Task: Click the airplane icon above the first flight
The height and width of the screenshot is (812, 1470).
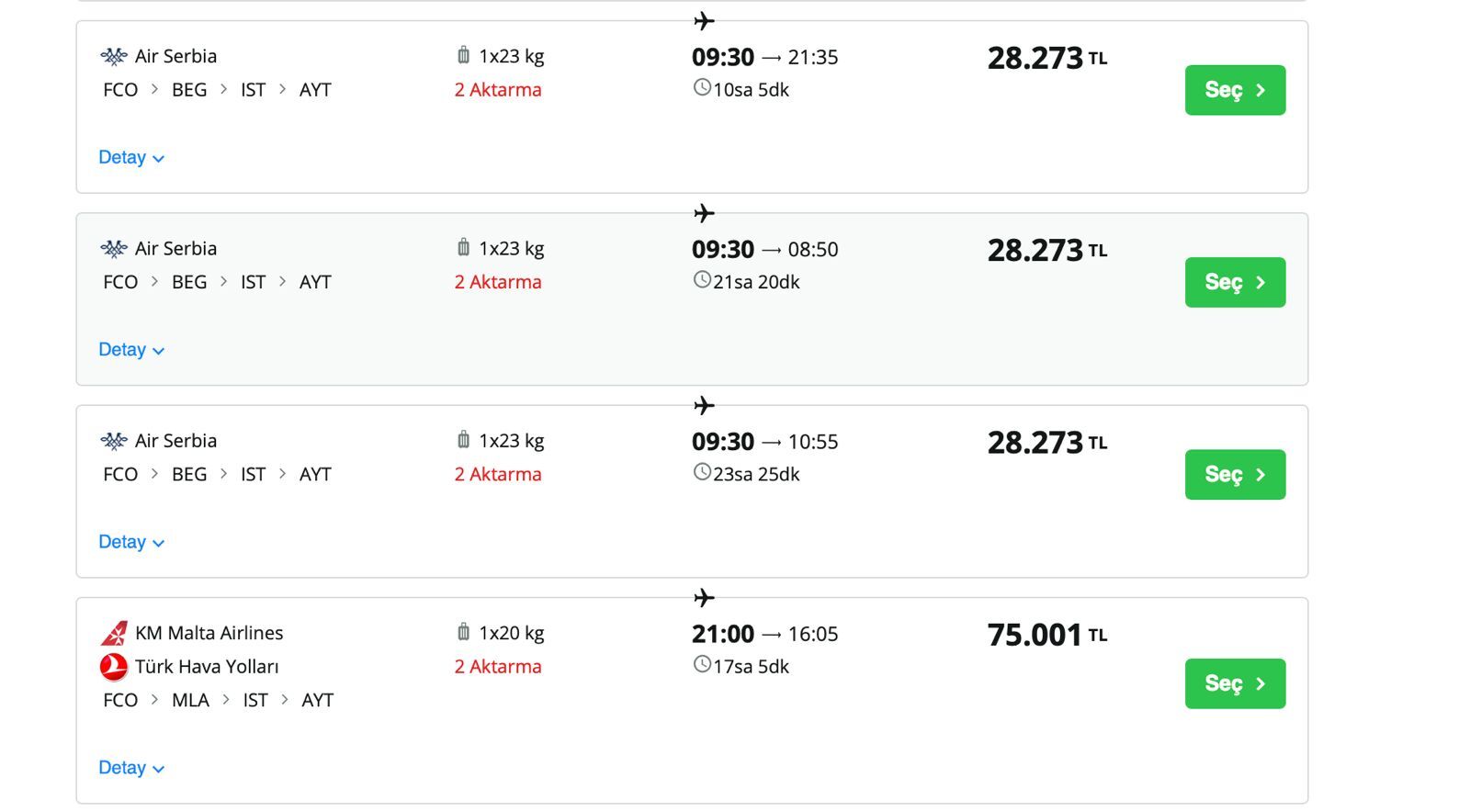Action: pos(706,20)
